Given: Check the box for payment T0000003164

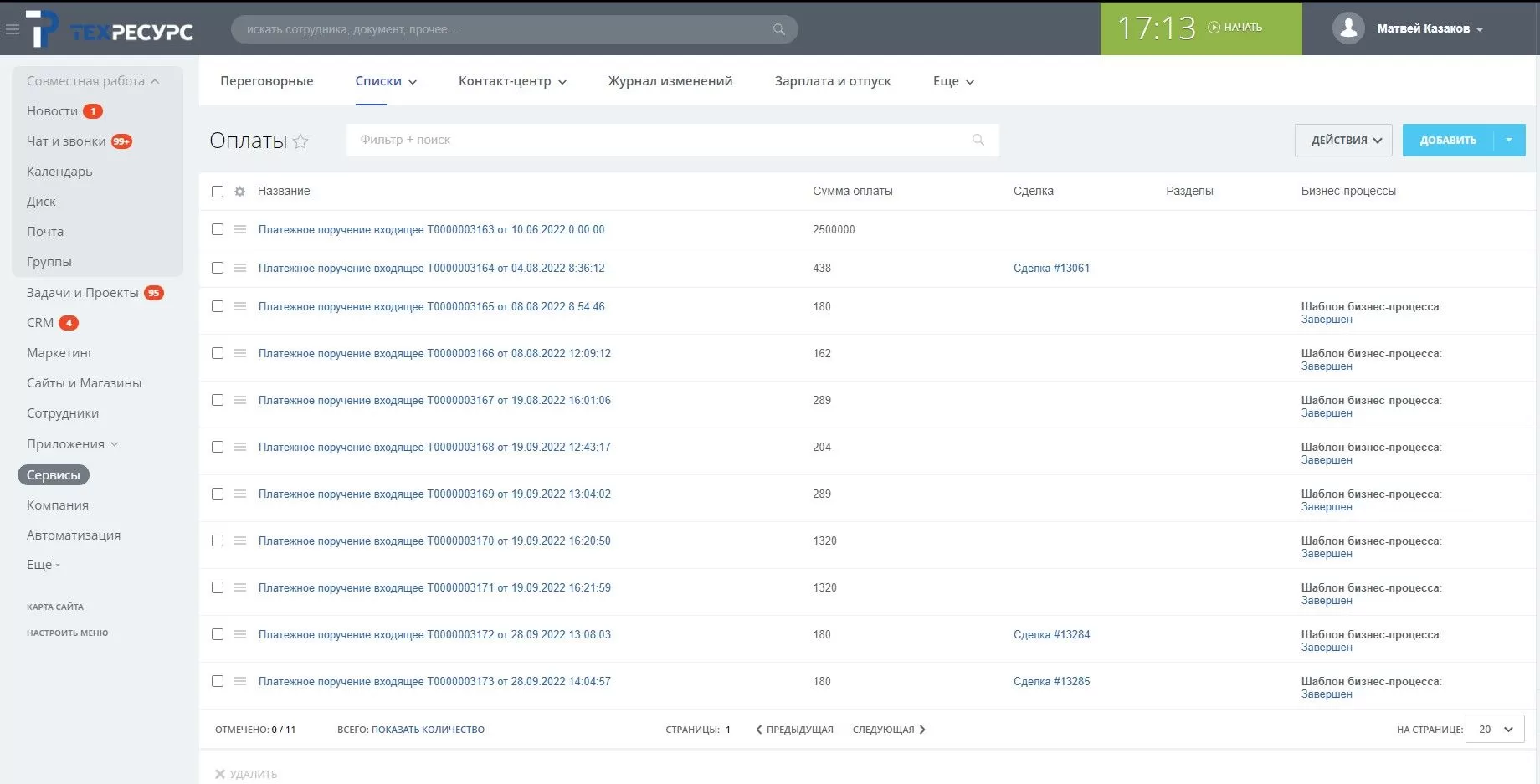Looking at the screenshot, I should coord(218,268).
